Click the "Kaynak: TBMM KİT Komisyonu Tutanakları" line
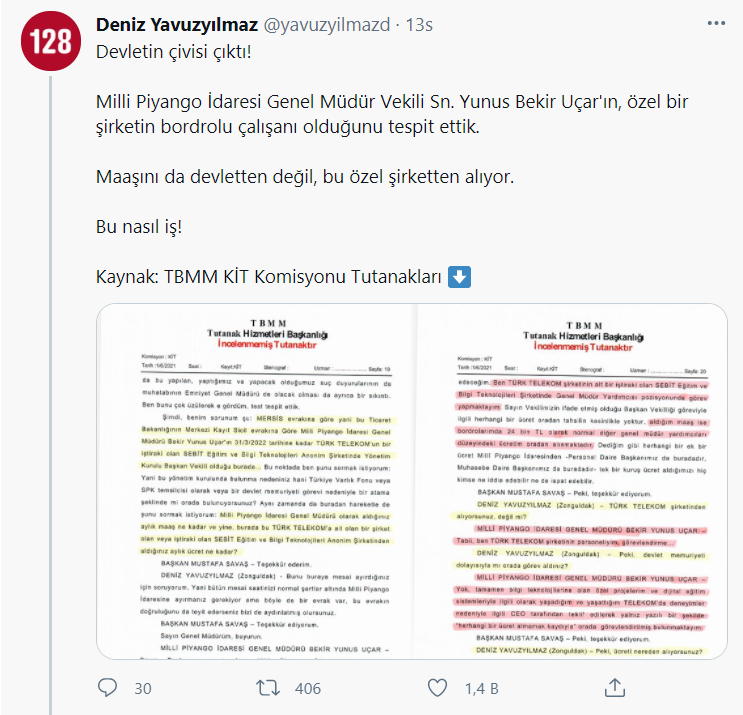 pyautogui.click(x=269, y=277)
